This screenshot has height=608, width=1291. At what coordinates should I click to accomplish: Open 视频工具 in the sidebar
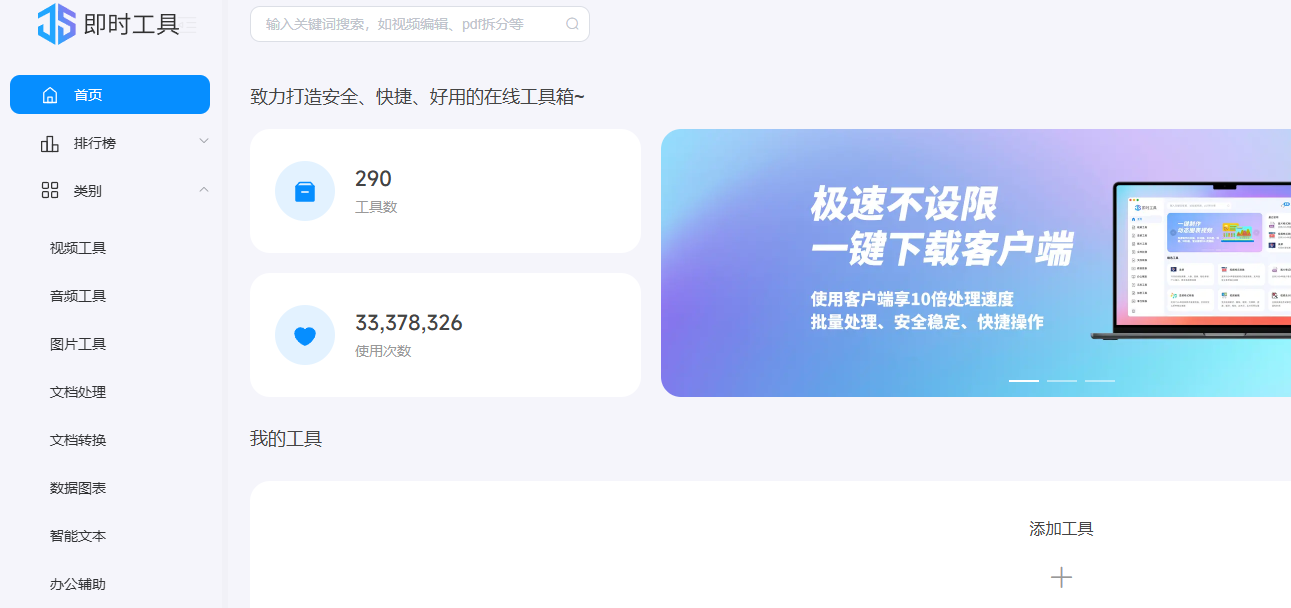pyautogui.click(x=78, y=248)
